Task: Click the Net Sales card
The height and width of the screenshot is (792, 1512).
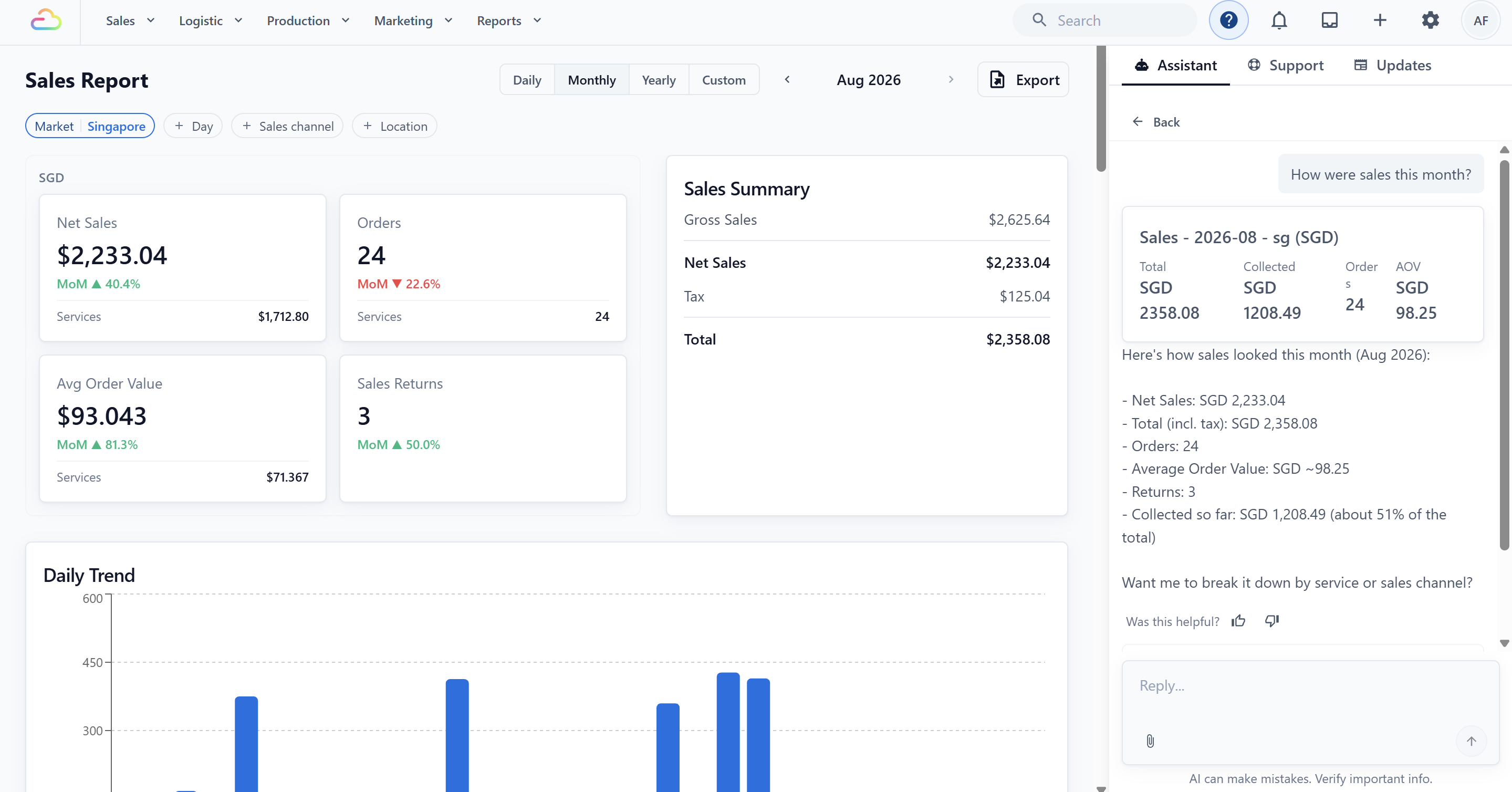Action: 183,268
